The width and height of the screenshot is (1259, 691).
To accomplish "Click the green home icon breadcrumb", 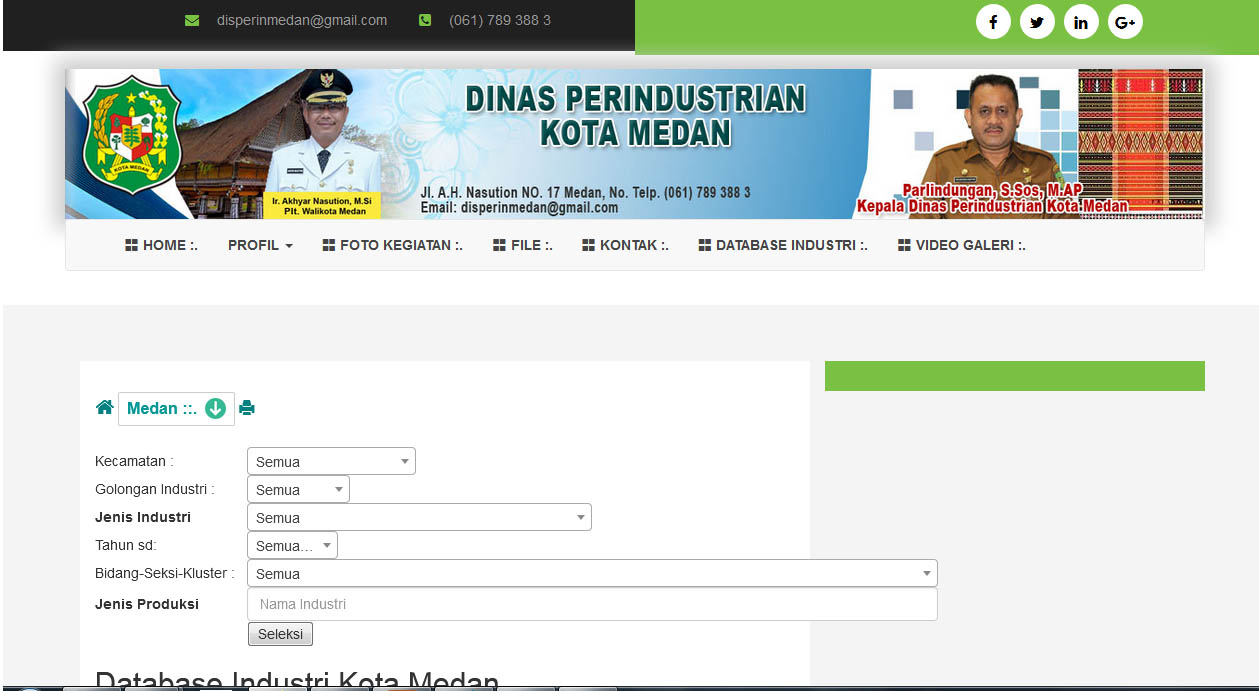I will [104, 408].
